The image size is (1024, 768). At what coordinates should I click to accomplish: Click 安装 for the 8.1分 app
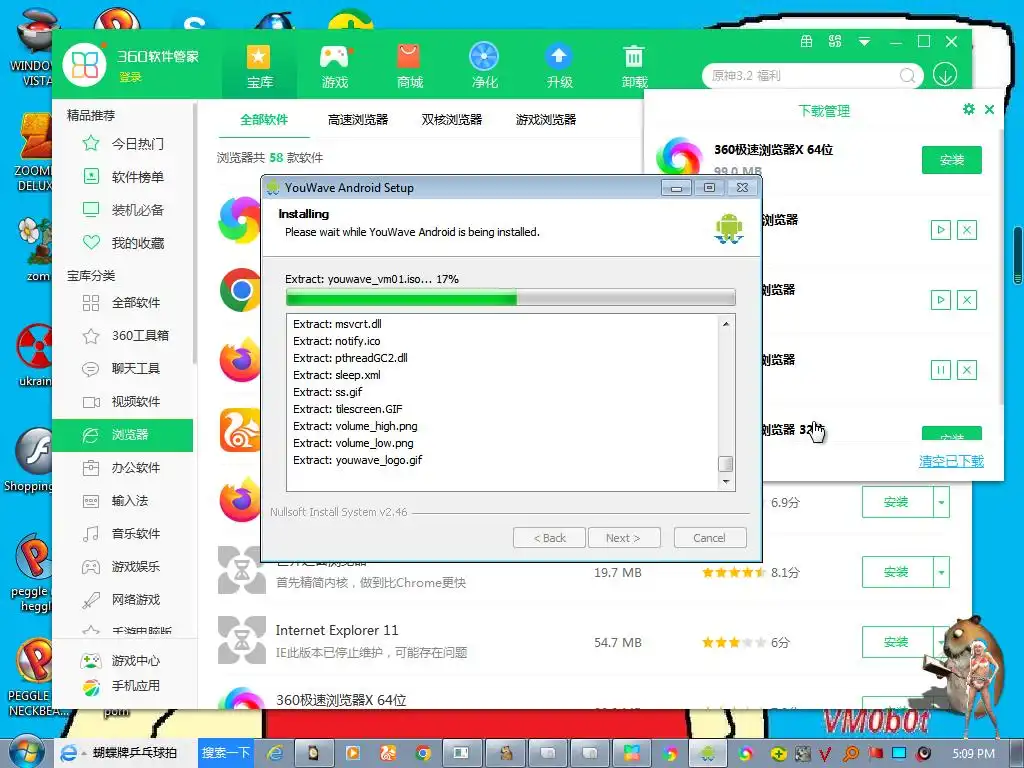coord(897,572)
